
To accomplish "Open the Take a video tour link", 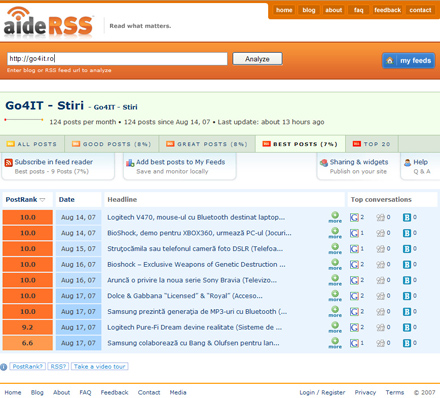I will [x=100, y=366].
